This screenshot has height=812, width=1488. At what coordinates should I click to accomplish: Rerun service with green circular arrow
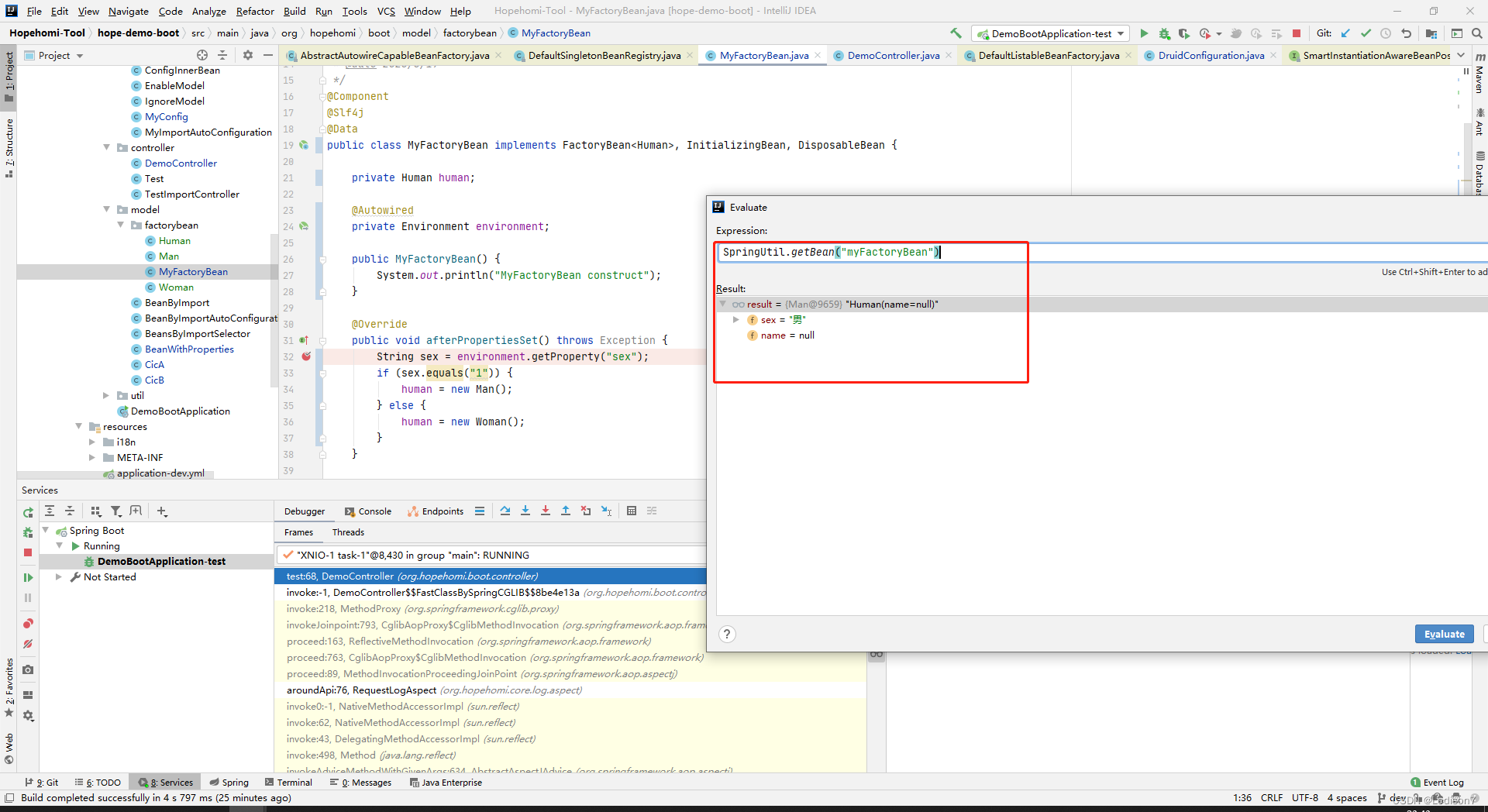pyautogui.click(x=28, y=512)
